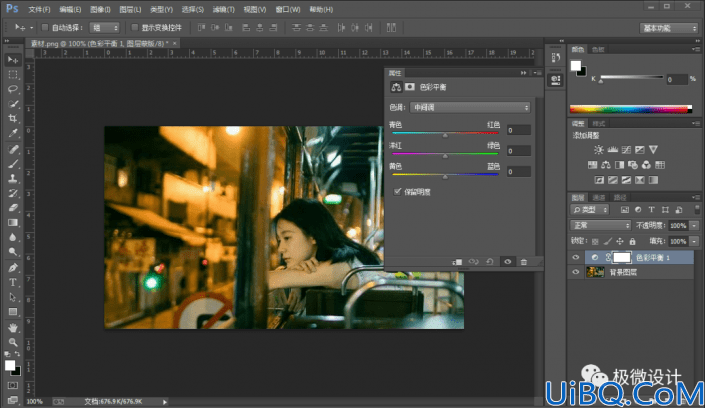Screen dimensions: 705x408
Task: Add a Brightness/Contrast adjustment
Action: [x=598, y=150]
